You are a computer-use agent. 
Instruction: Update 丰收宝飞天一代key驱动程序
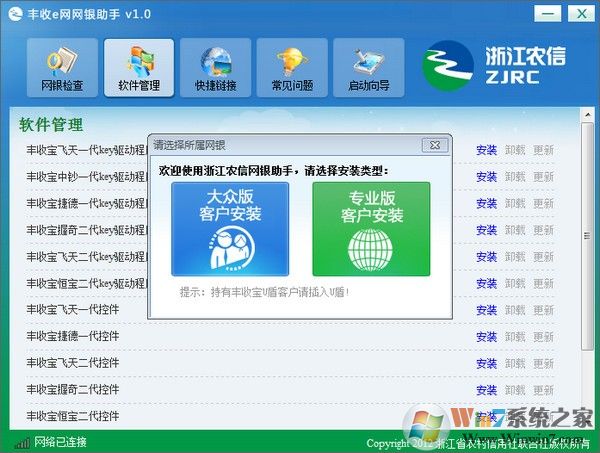tap(543, 150)
